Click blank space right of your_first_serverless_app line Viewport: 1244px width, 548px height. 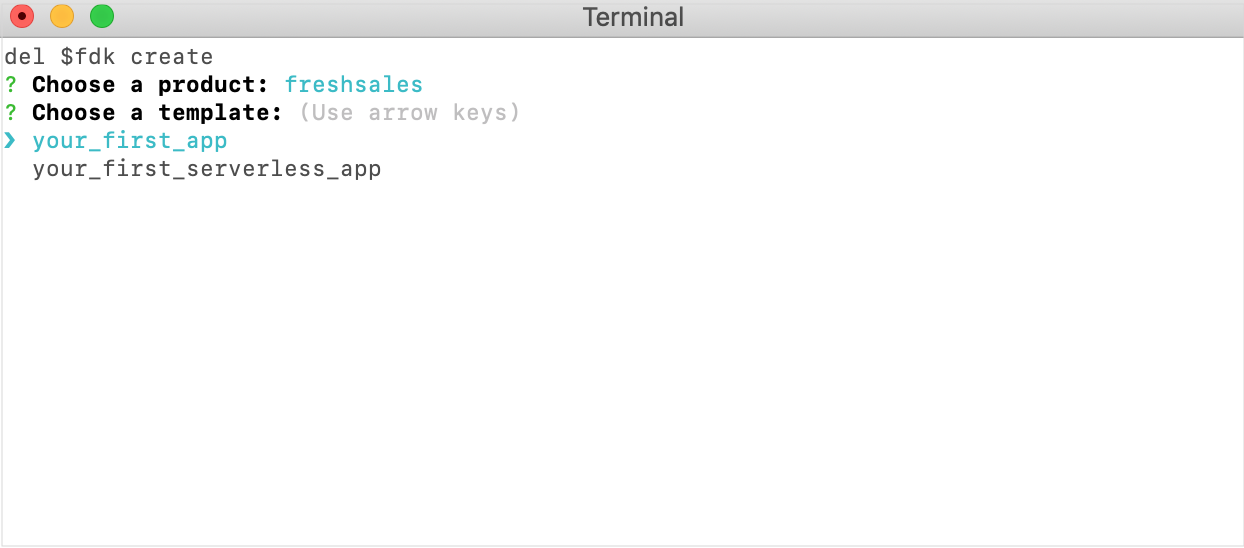(x=810, y=169)
